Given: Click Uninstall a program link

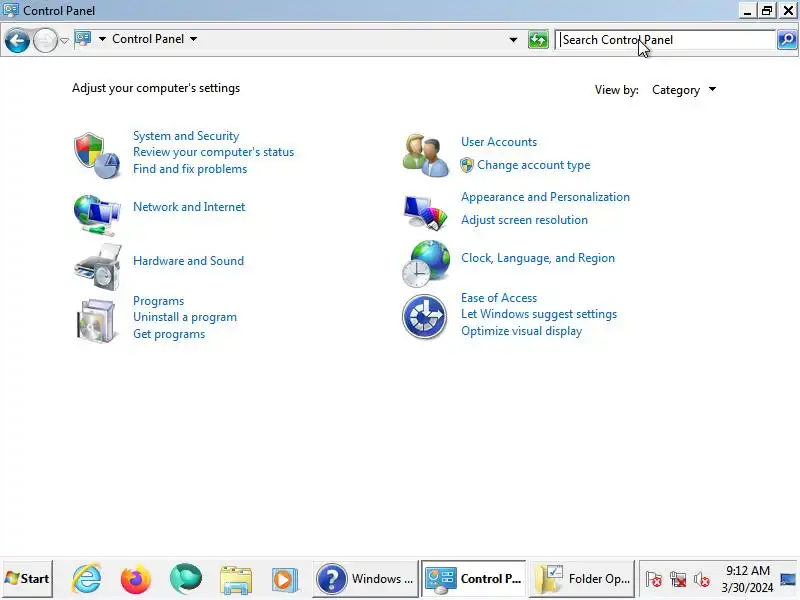Looking at the screenshot, I should pos(185,317).
